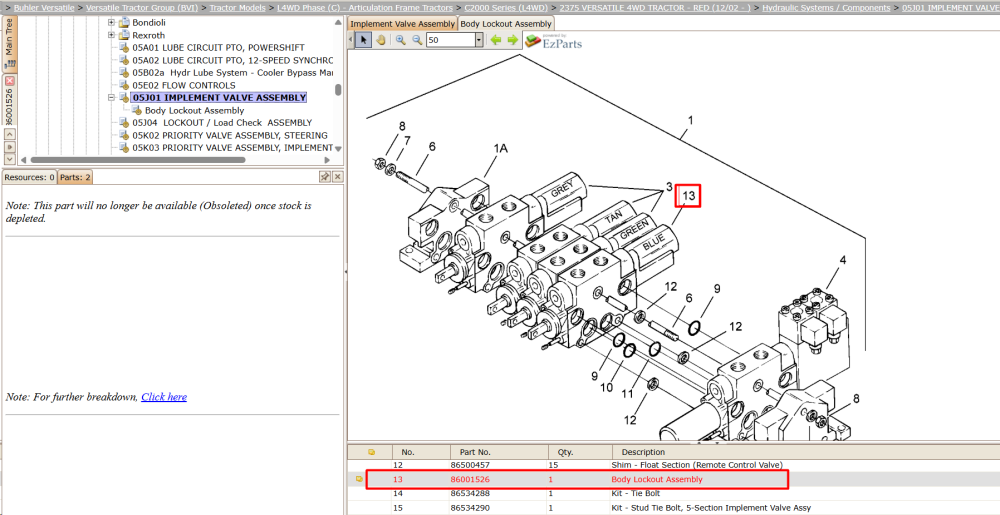Collapse the 05J01 IMPLEMENT VALVE ASSEMBLY node
The height and width of the screenshot is (515, 1000).
point(111,98)
